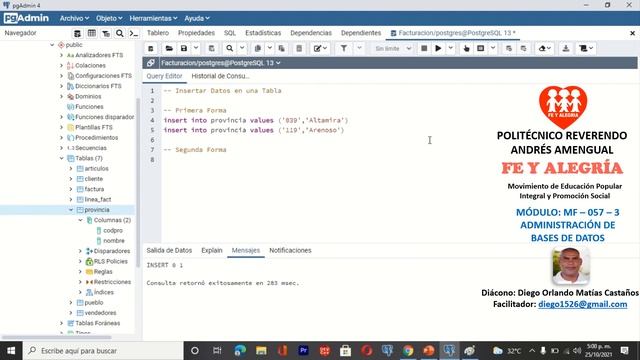Open the Historial de Consu... tab
Viewport: 640px width, 360px height.
tap(220, 76)
